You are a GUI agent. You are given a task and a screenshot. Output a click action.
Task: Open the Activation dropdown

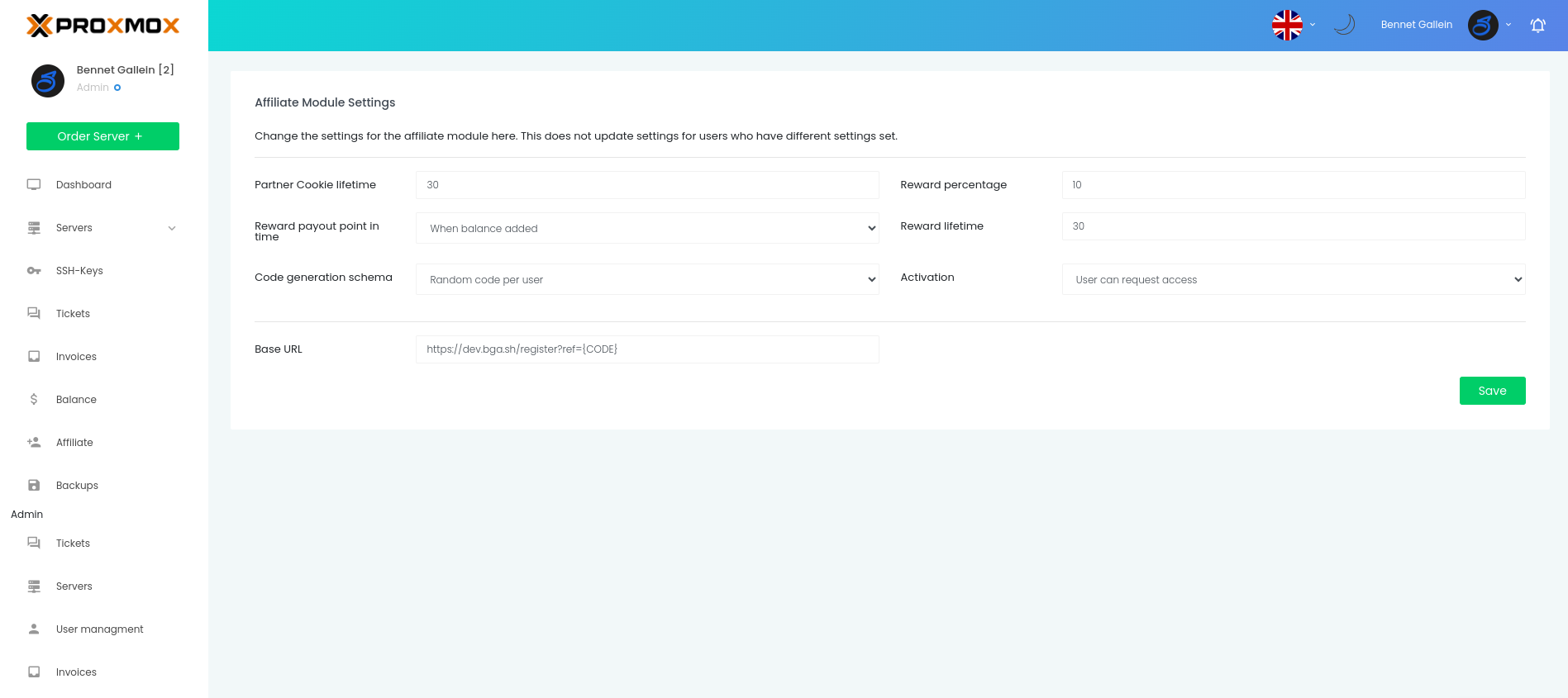(1294, 279)
